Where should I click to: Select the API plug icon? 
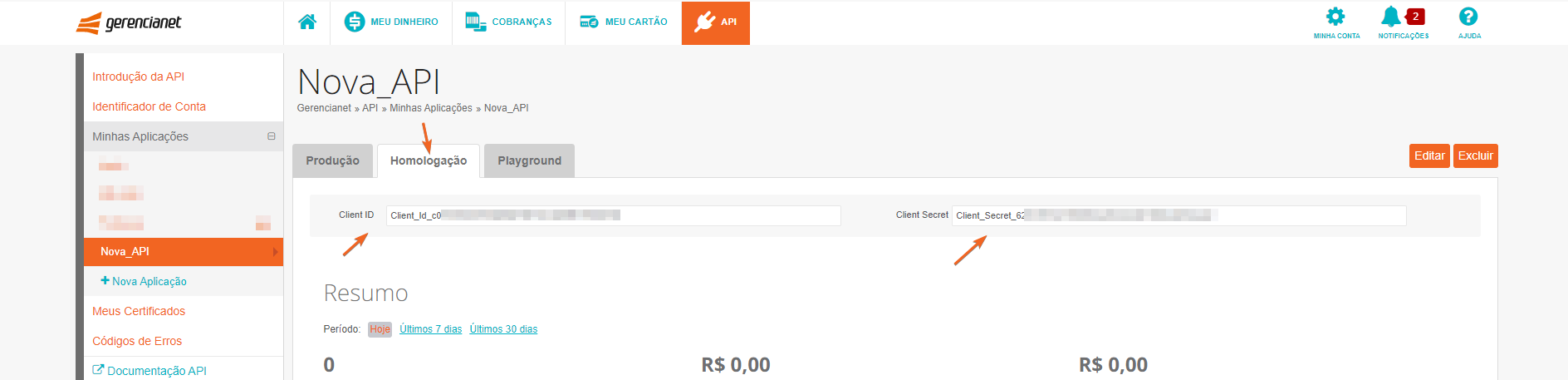click(704, 22)
